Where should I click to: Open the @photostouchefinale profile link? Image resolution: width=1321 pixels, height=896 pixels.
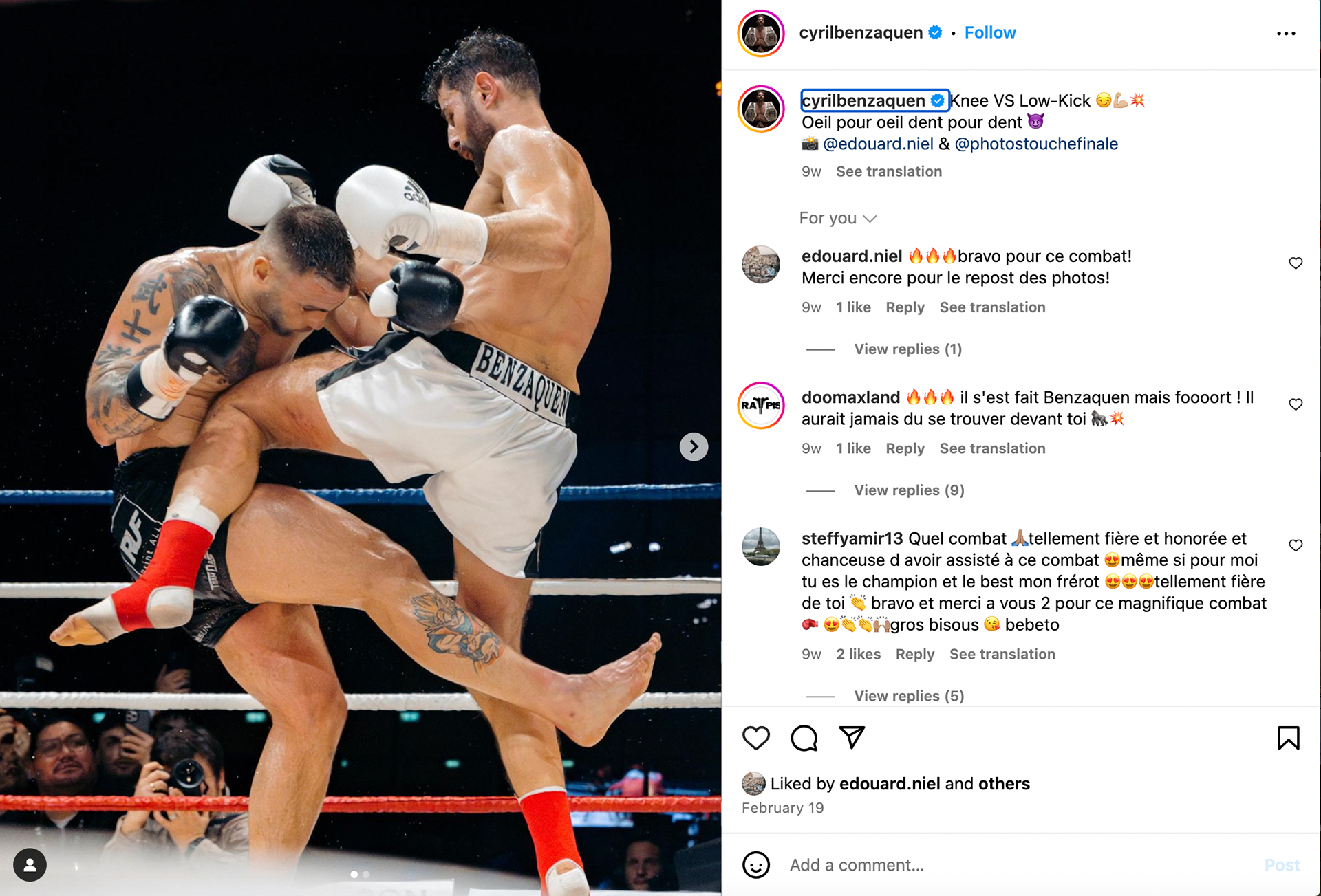click(1036, 144)
